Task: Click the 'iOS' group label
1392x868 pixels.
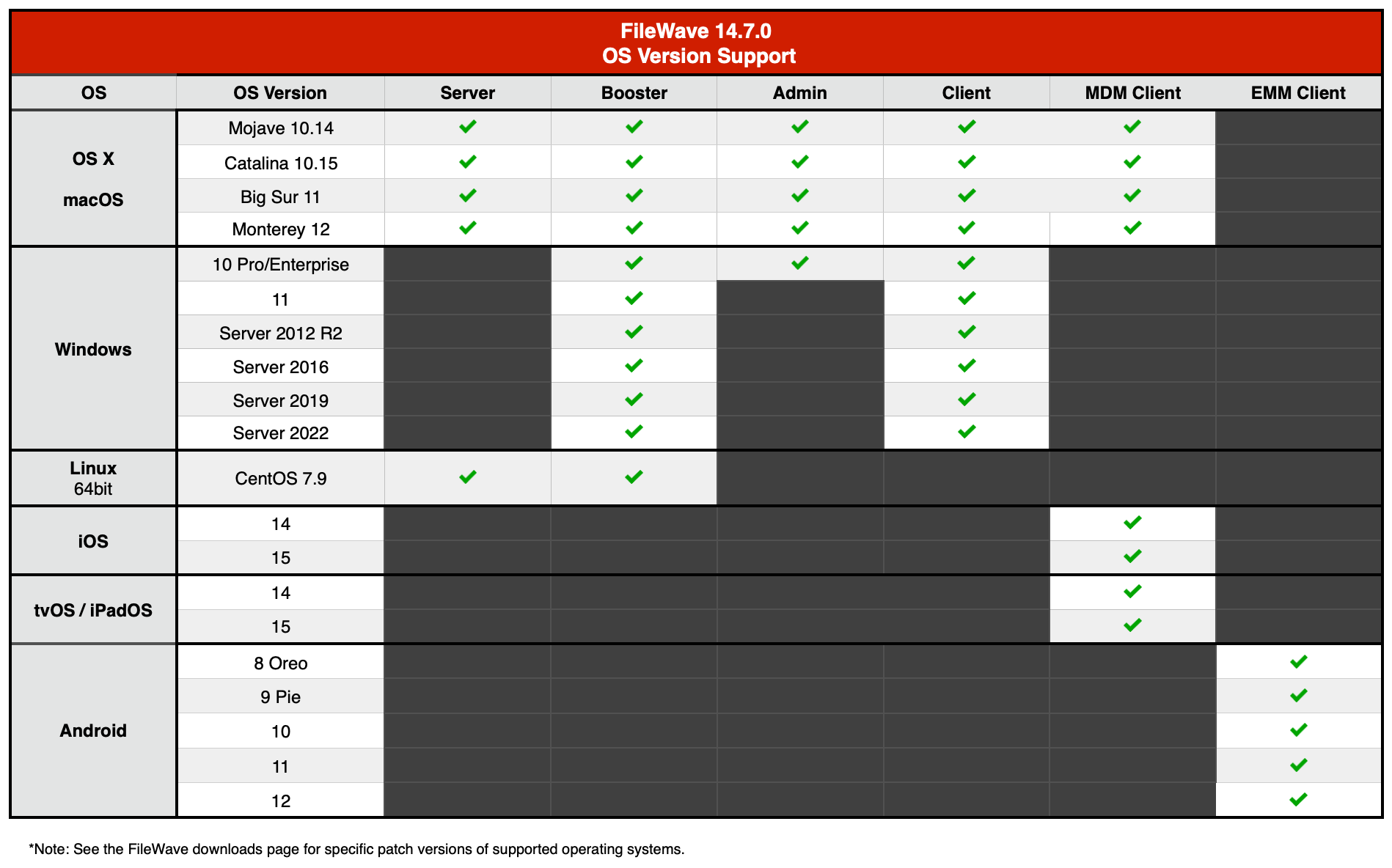Action: point(93,542)
